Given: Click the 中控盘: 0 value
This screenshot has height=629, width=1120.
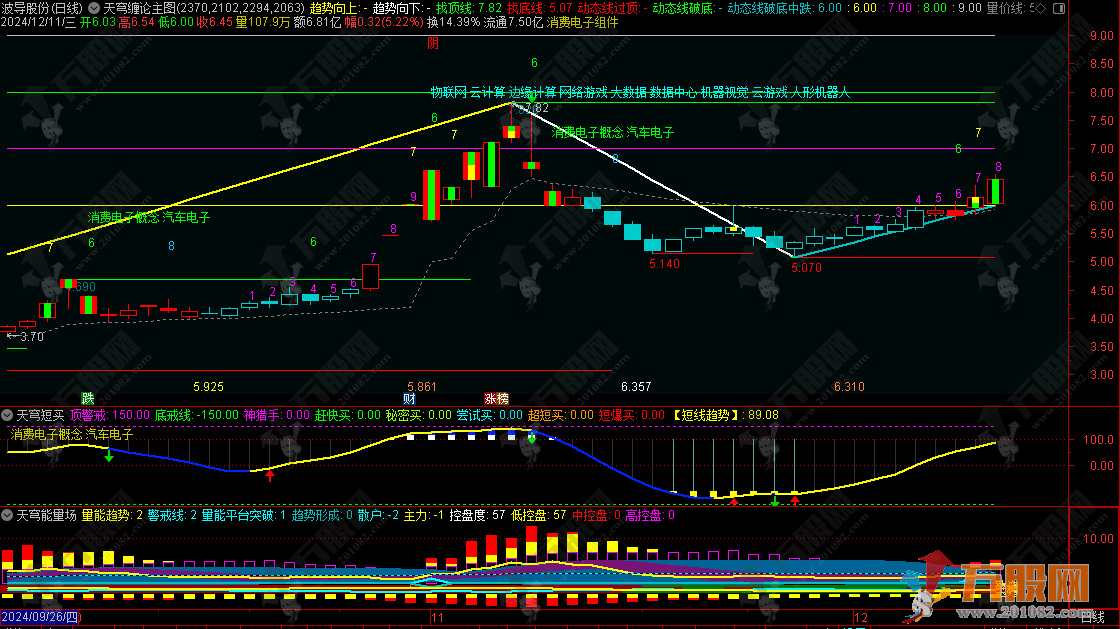Looking at the screenshot, I should pyautogui.click(x=596, y=515).
